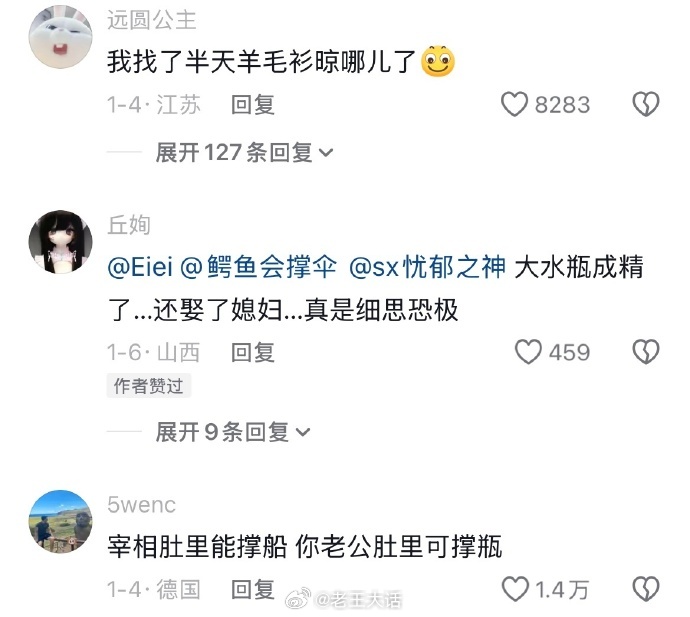This screenshot has height=617, width=690.
Task: Expand 9 replies under 丘姰's comment
Action: click(233, 432)
